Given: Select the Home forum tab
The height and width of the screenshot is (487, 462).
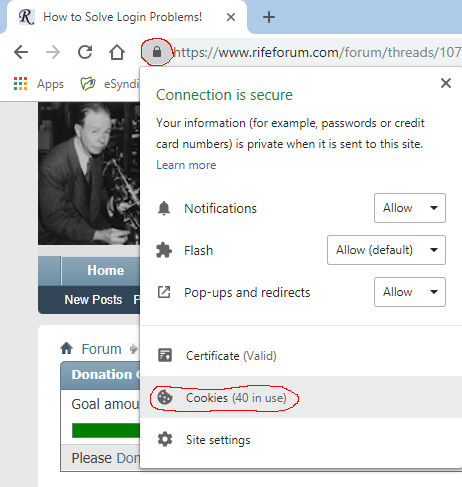Looking at the screenshot, I should (105, 270).
